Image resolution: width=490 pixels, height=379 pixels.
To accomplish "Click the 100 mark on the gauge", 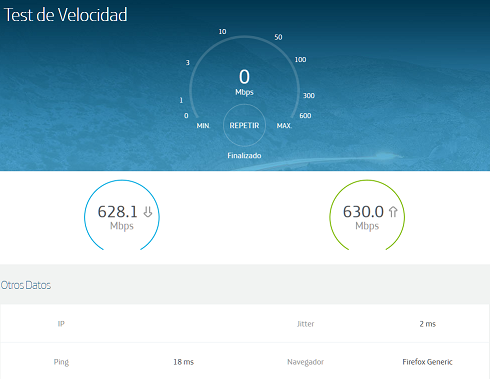I will click(x=300, y=60).
